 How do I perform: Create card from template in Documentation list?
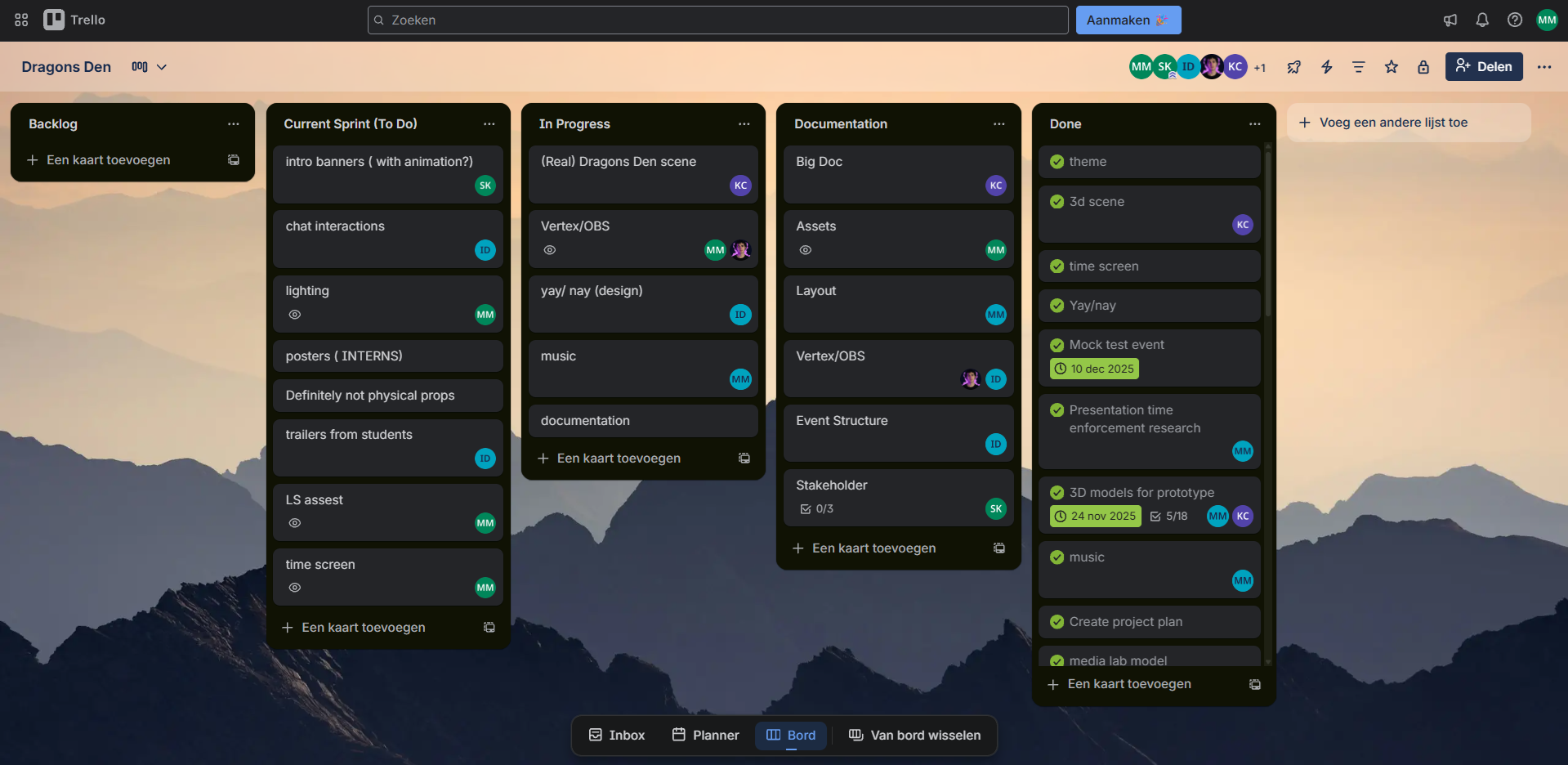[x=999, y=548]
